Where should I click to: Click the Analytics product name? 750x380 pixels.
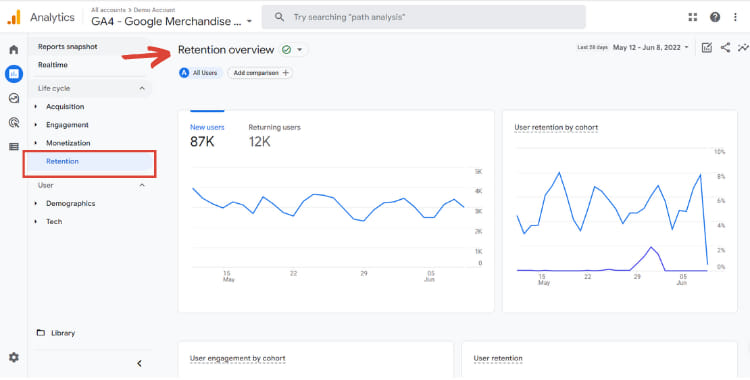(52, 17)
